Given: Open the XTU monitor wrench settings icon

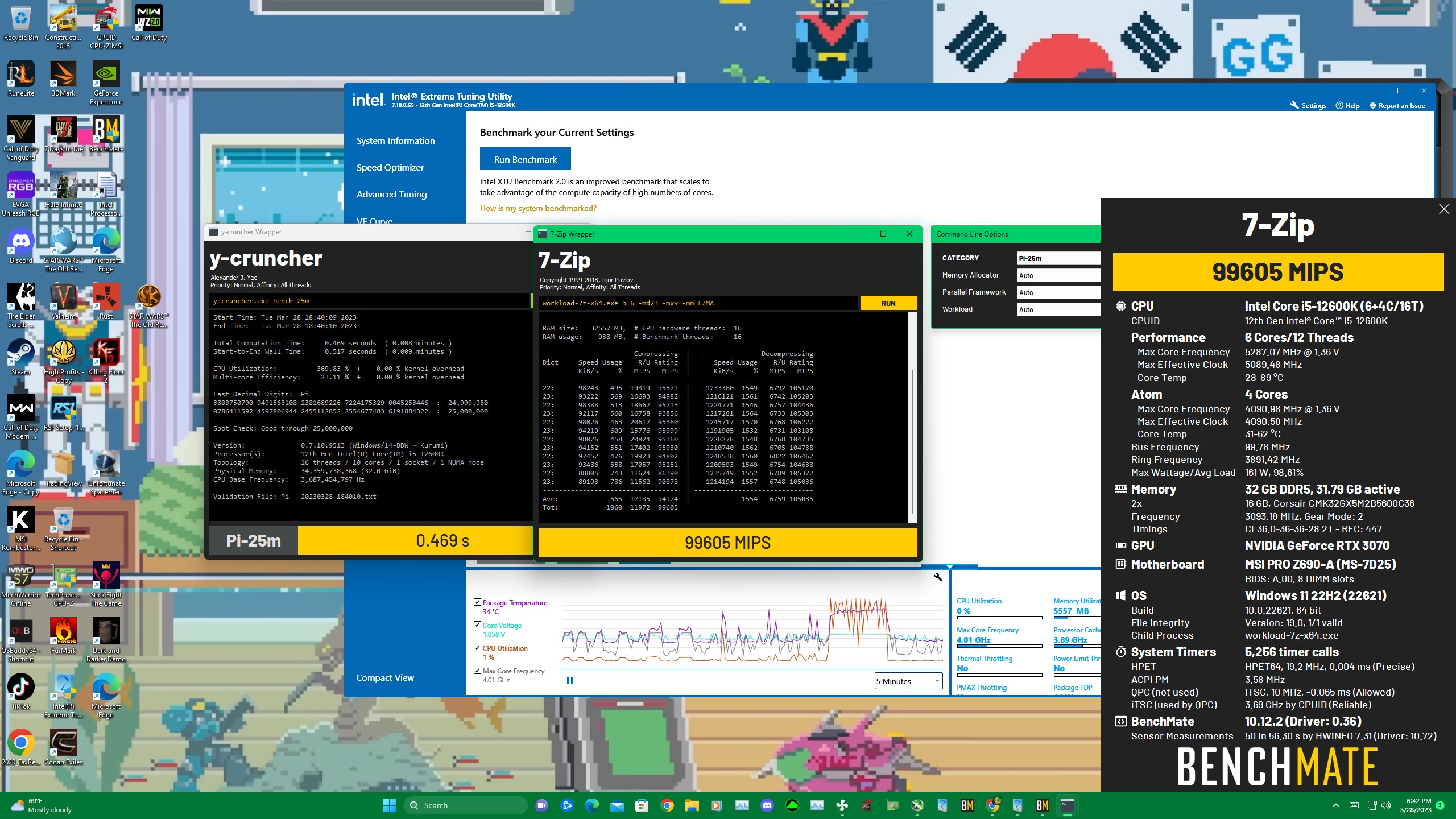Looking at the screenshot, I should [x=938, y=577].
